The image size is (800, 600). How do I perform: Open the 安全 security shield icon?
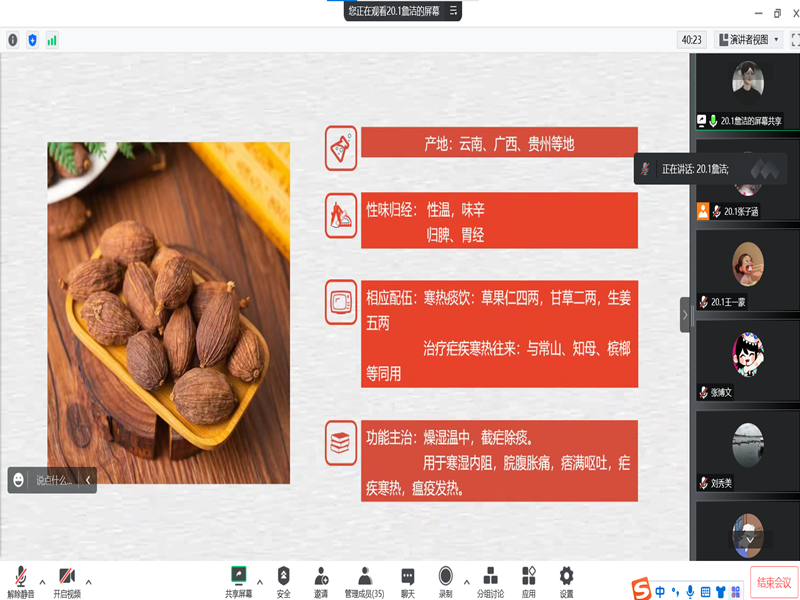[x=284, y=580]
